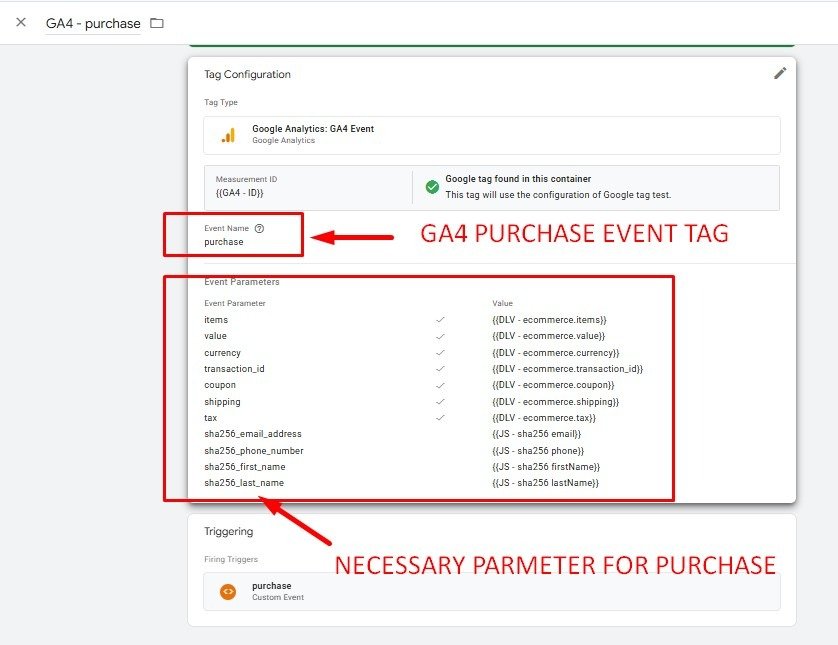Click the check mark in the coupon row

coord(440,385)
